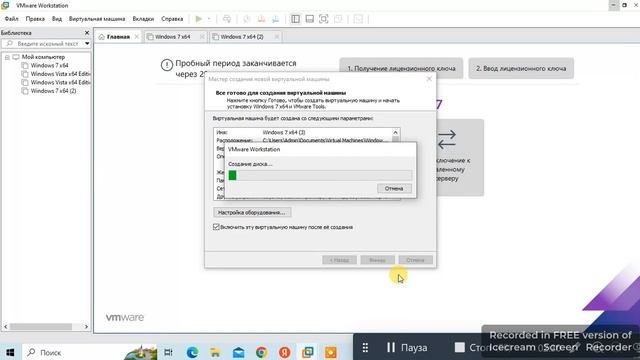Click the library scrollbar right arrow
The height and width of the screenshot is (360, 640).
[x=86, y=327]
